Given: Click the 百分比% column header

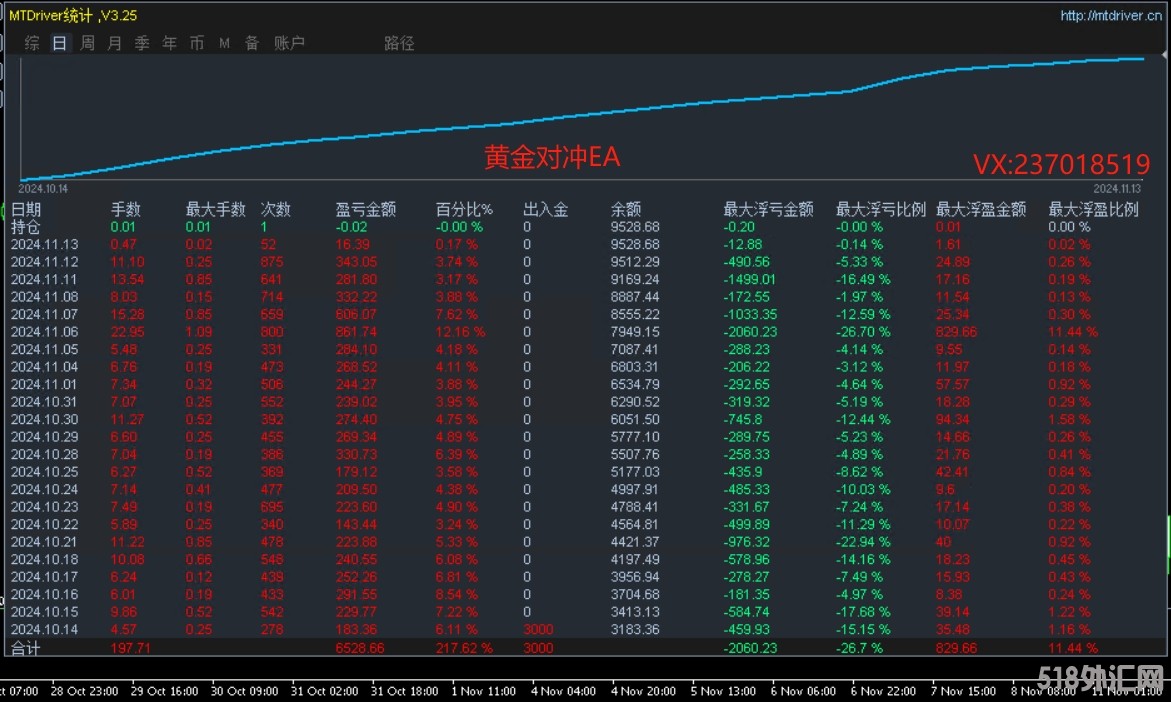Looking at the screenshot, I should [464, 209].
